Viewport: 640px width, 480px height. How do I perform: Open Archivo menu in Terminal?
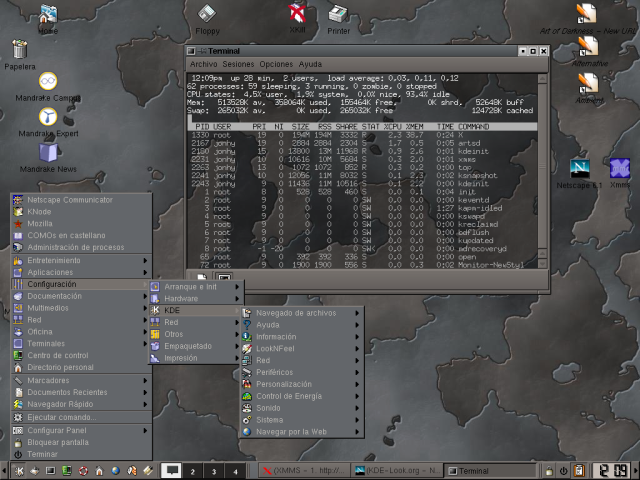tap(203, 64)
